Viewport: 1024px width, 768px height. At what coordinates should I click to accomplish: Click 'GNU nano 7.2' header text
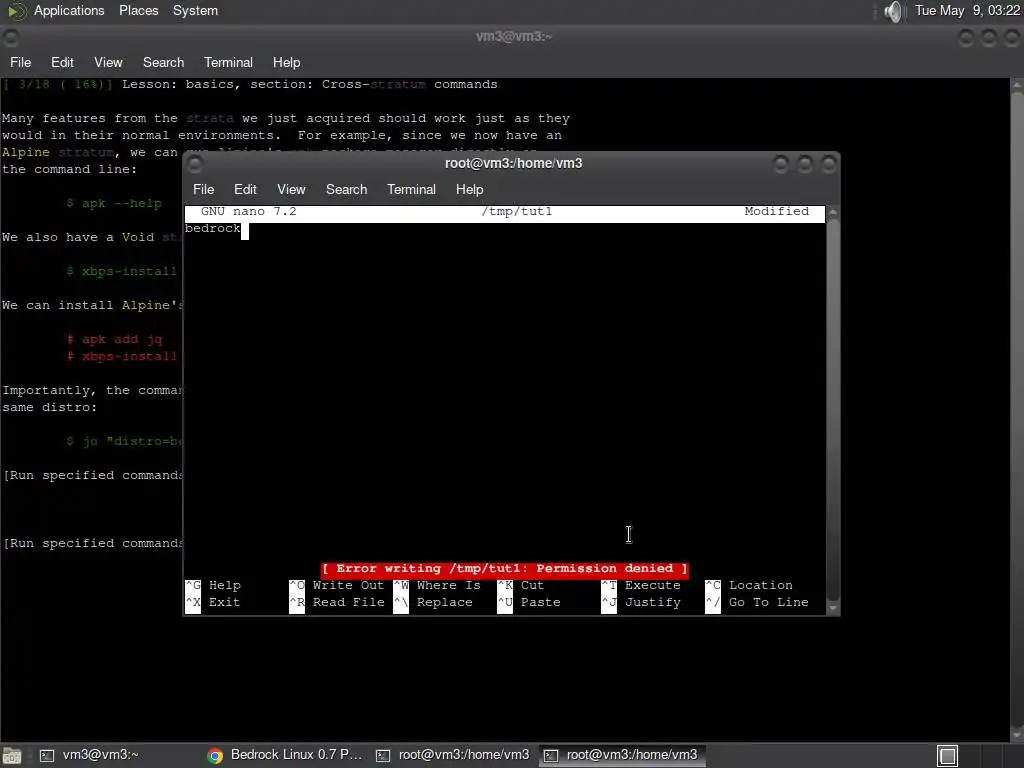pyautogui.click(x=248, y=212)
